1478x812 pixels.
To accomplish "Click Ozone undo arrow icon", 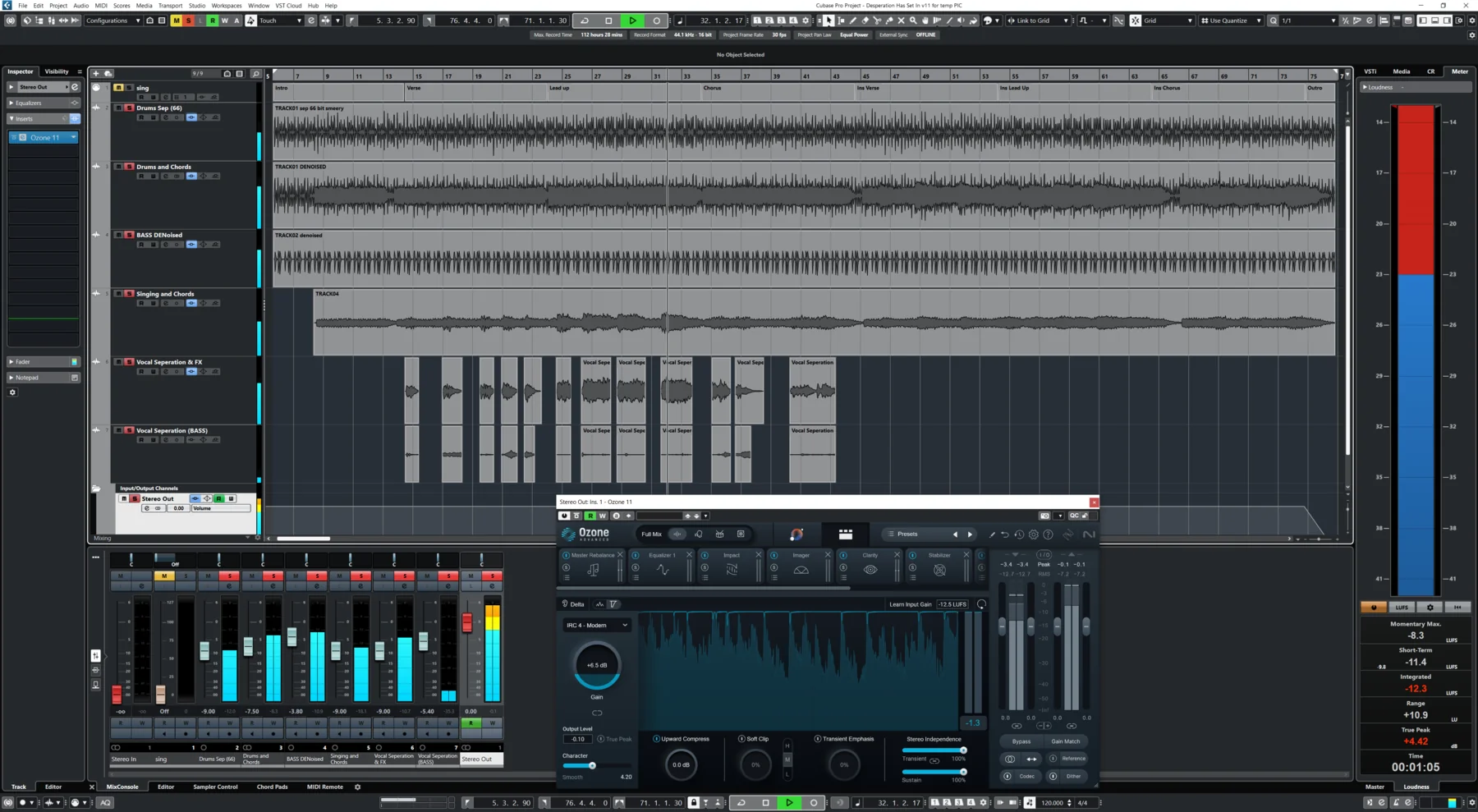I will 1004,534.
